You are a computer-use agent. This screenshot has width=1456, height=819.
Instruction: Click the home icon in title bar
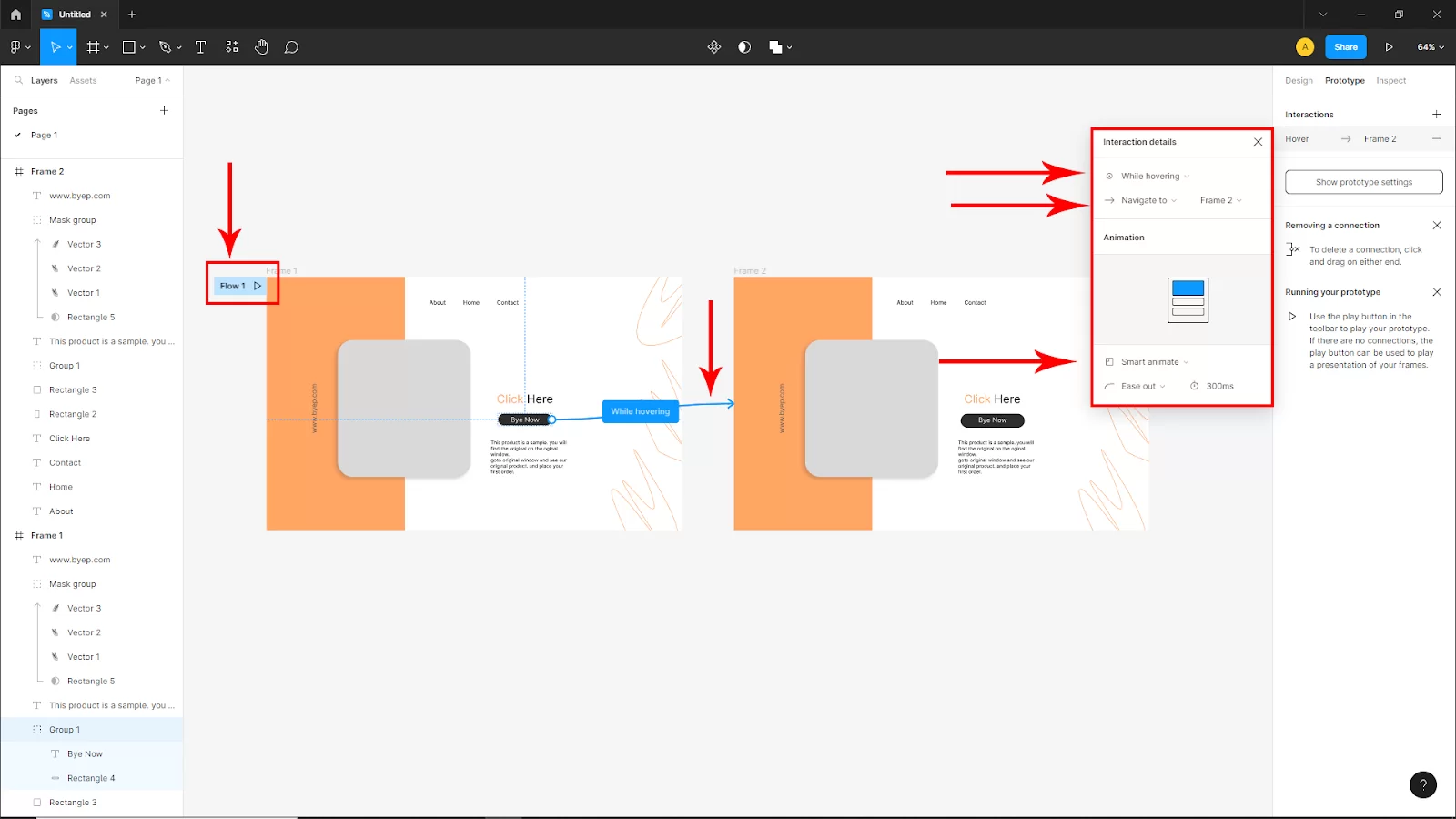coord(15,15)
